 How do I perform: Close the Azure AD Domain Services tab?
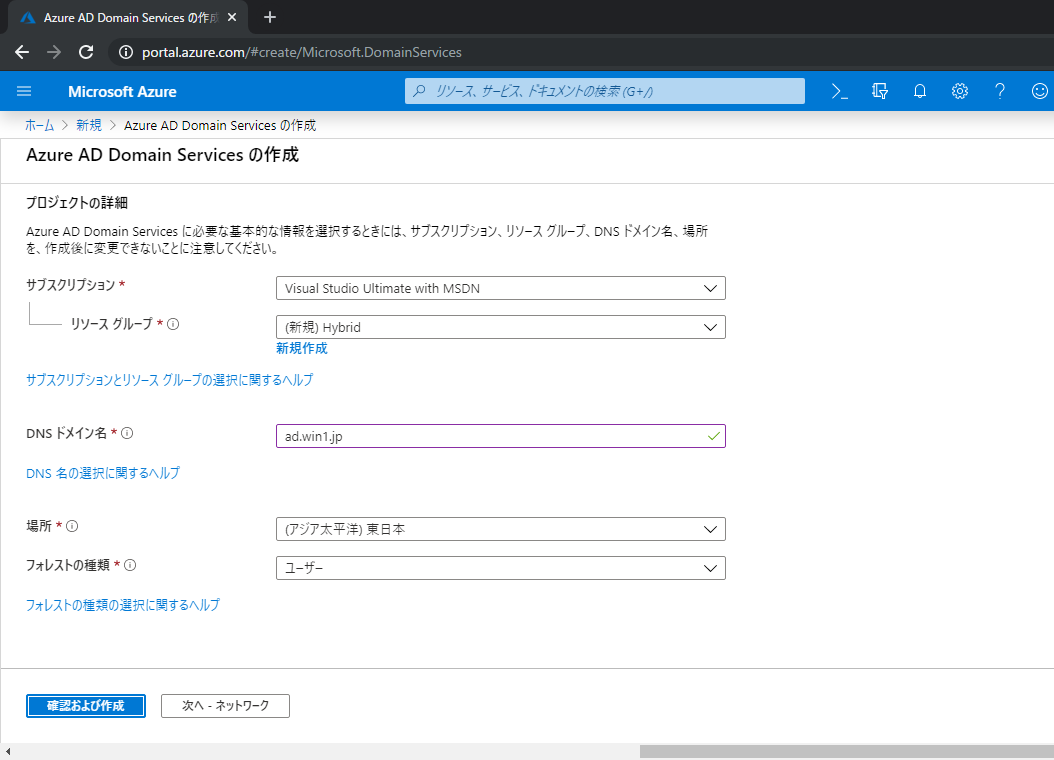point(232,17)
